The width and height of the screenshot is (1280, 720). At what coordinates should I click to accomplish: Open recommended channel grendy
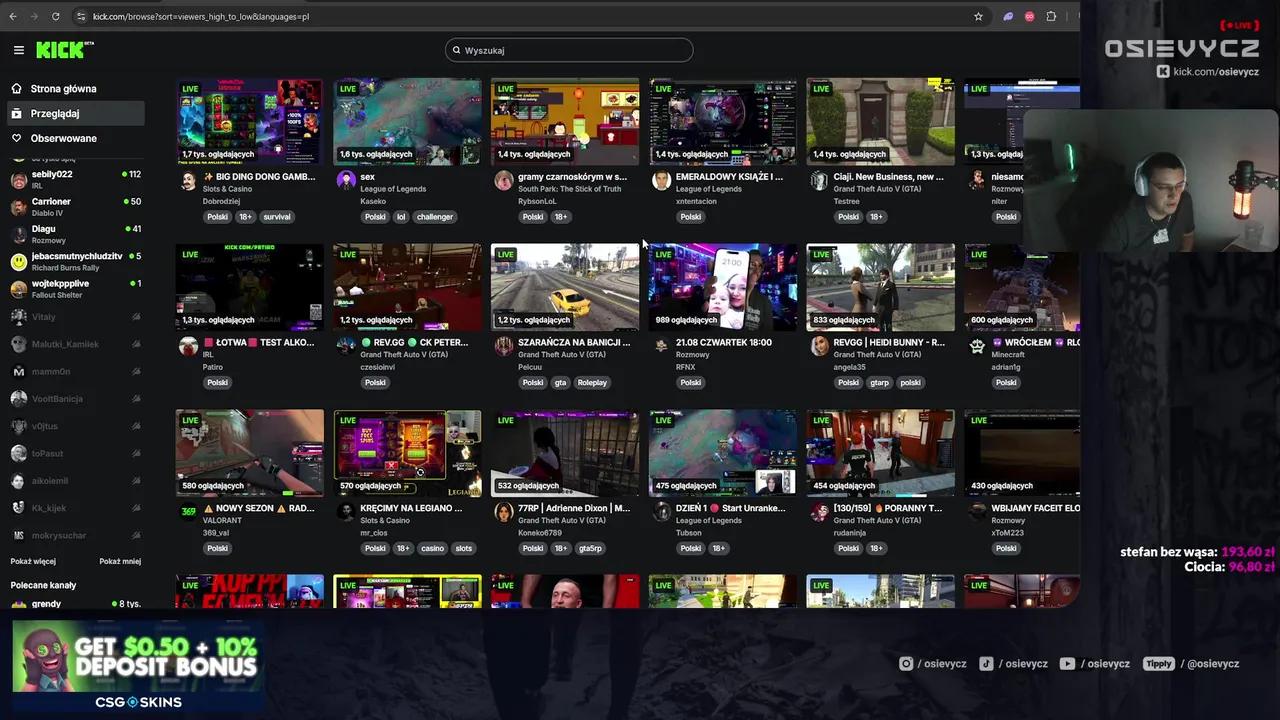(75, 604)
